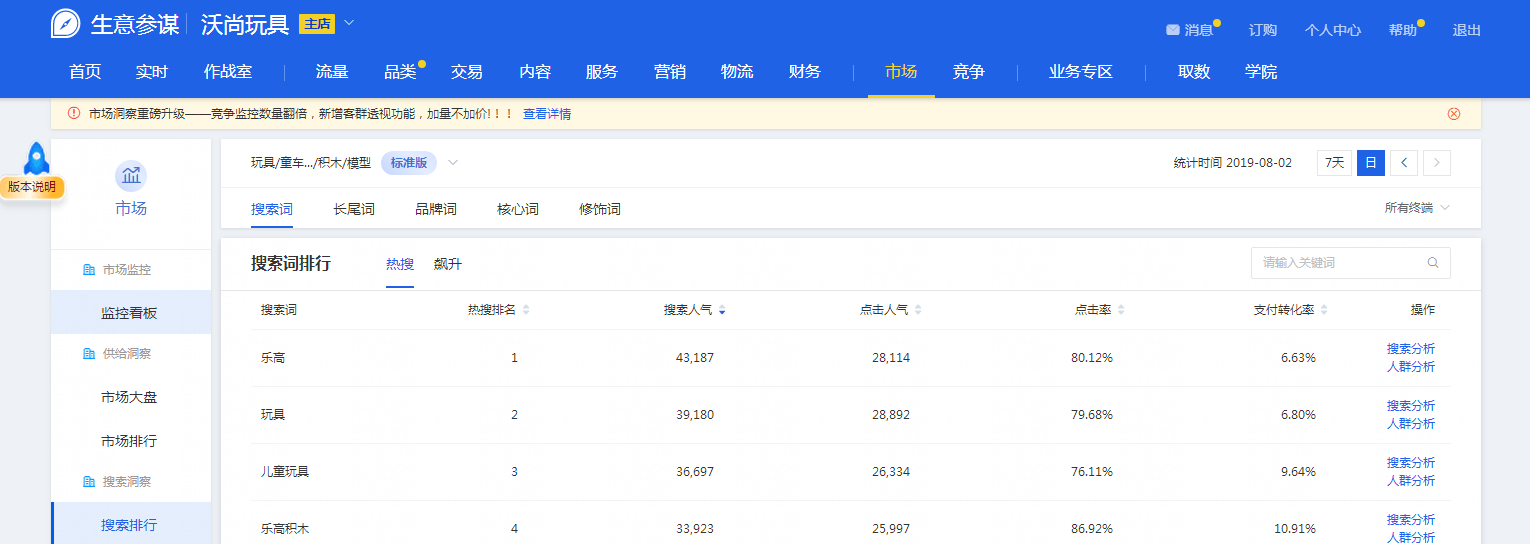This screenshot has height=544, width=1530.
Task: Open 市场大盘 in the sidebar
Action: click(131, 397)
